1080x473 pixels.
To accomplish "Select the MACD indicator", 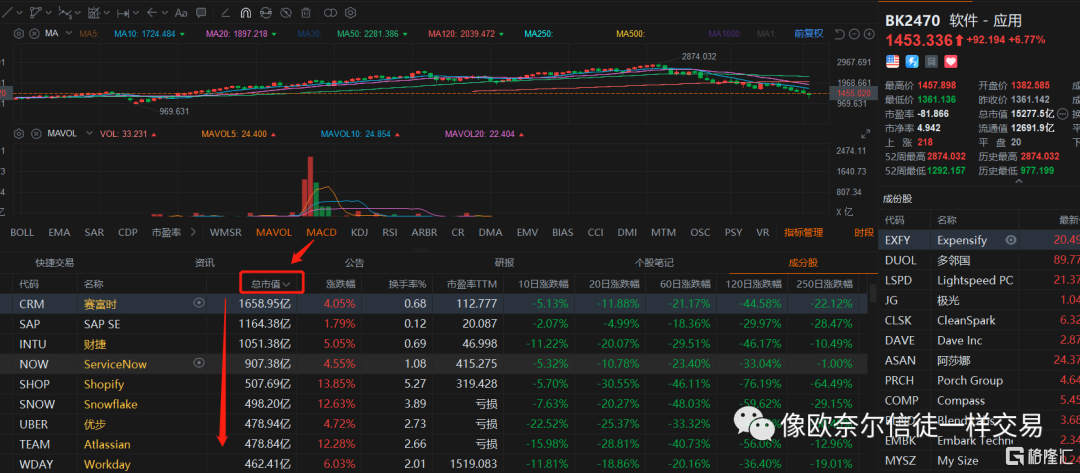I will 322,233.
